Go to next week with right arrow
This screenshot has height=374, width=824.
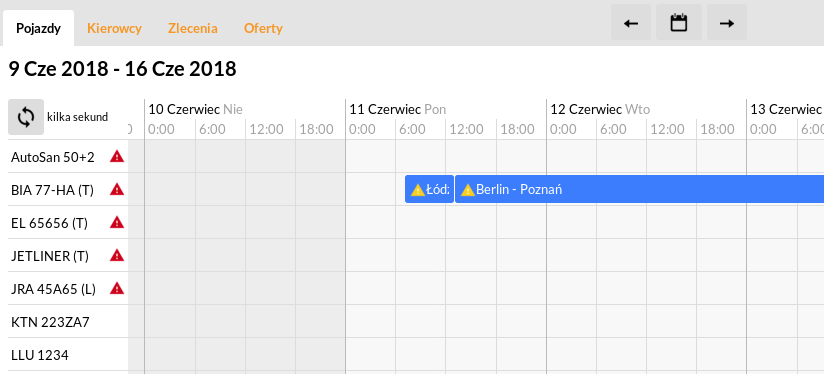(727, 23)
